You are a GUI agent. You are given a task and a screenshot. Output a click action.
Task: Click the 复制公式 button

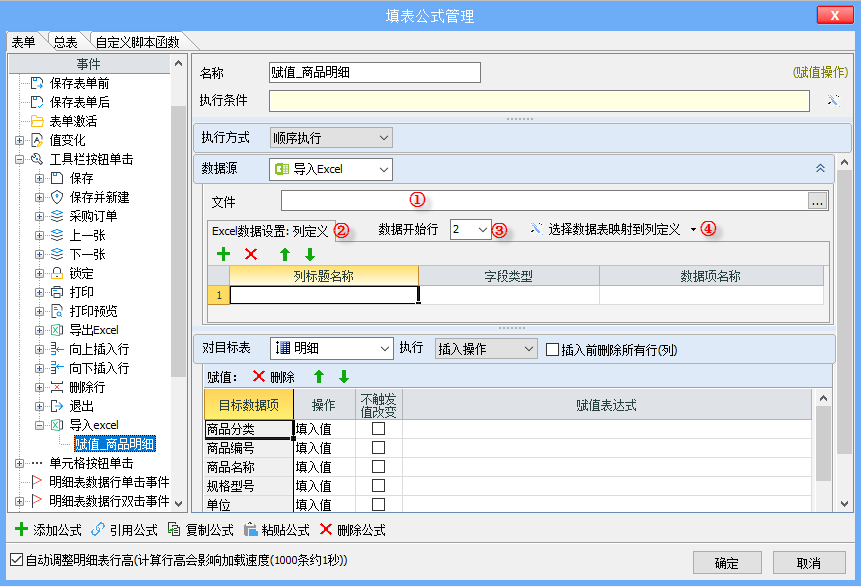[200, 530]
